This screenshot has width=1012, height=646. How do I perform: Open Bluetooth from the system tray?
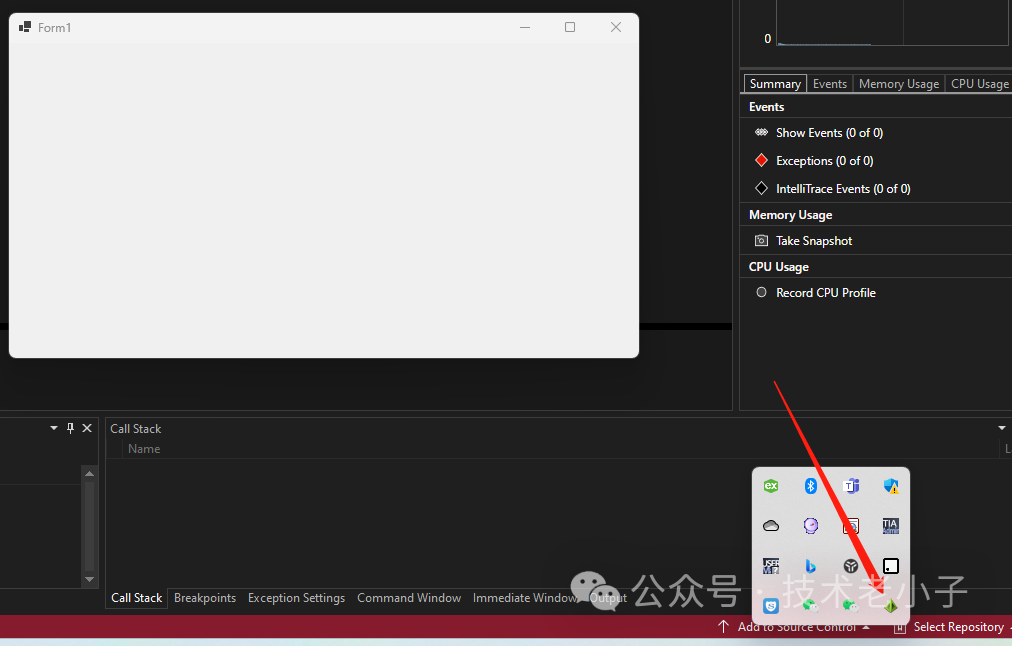tap(811, 486)
